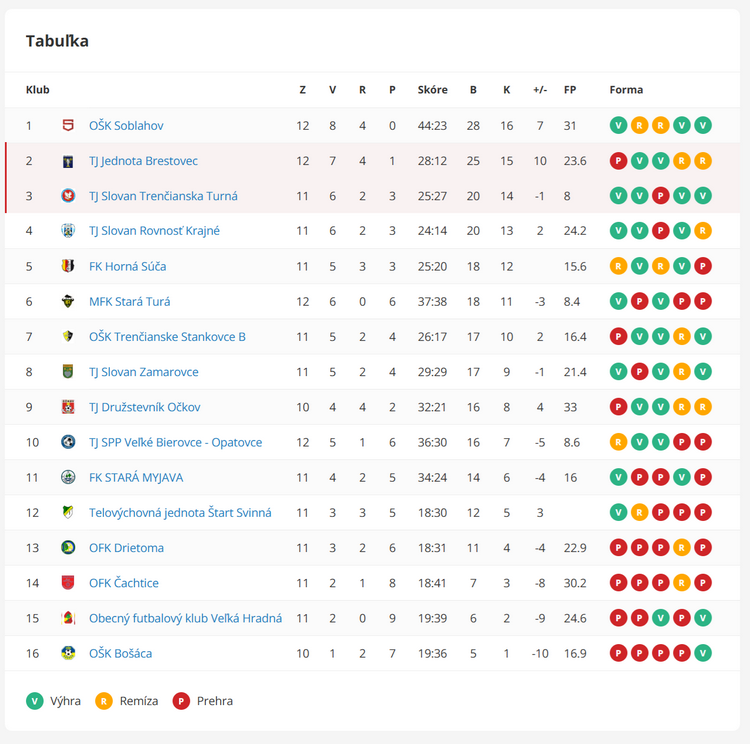Click the OFK Drietoma club logo

(x=68, y=548)
